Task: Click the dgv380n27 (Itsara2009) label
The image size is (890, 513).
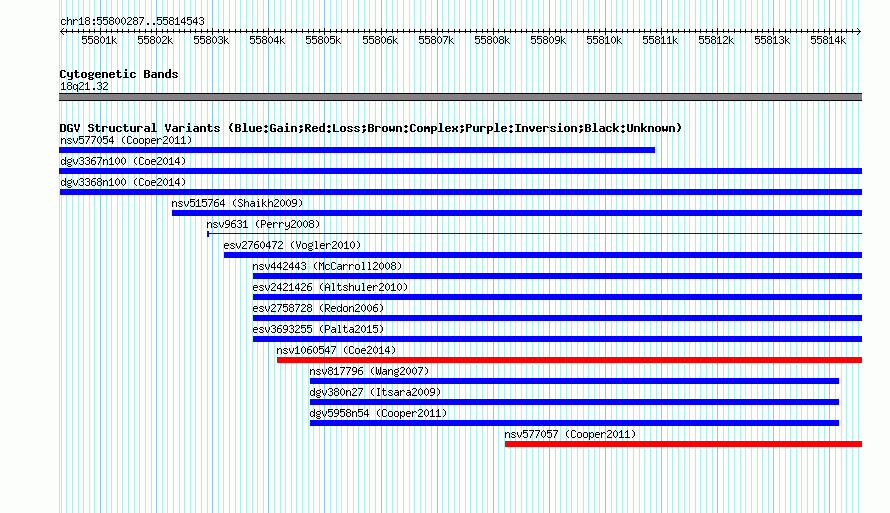Action: 375,392
